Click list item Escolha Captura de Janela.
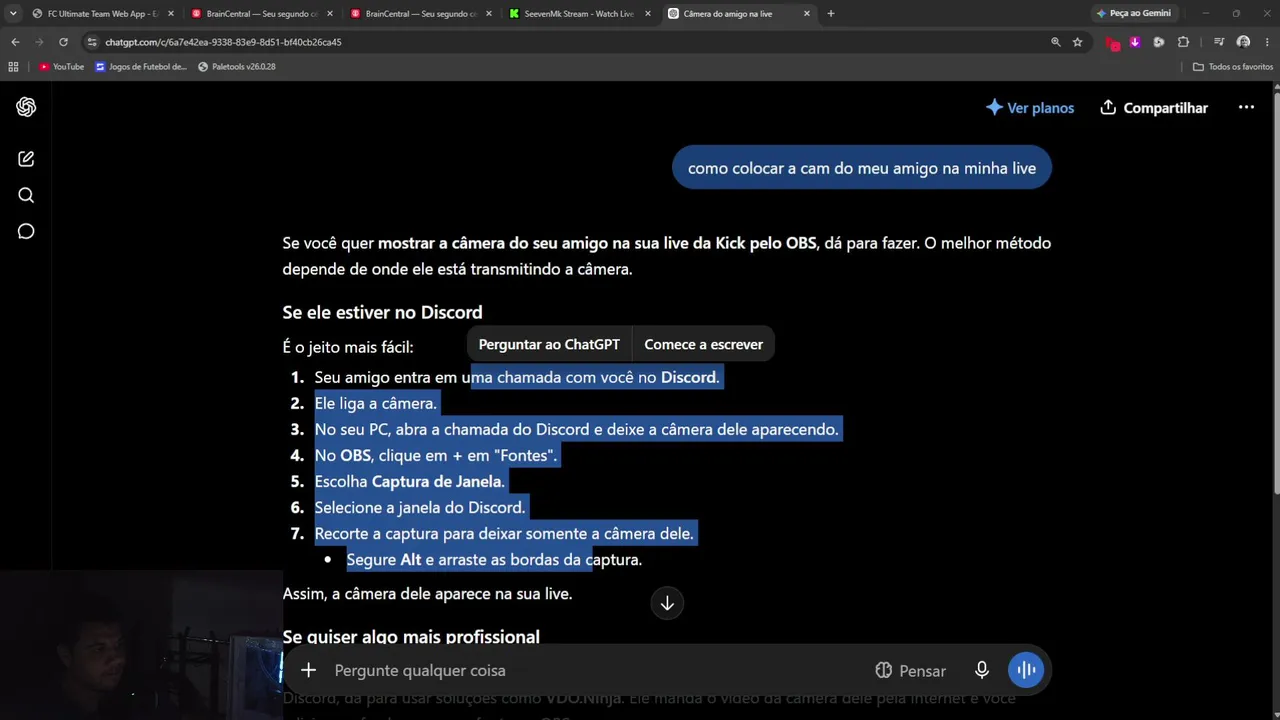This screenshot has width=1280, height=720. pos(410,481)
